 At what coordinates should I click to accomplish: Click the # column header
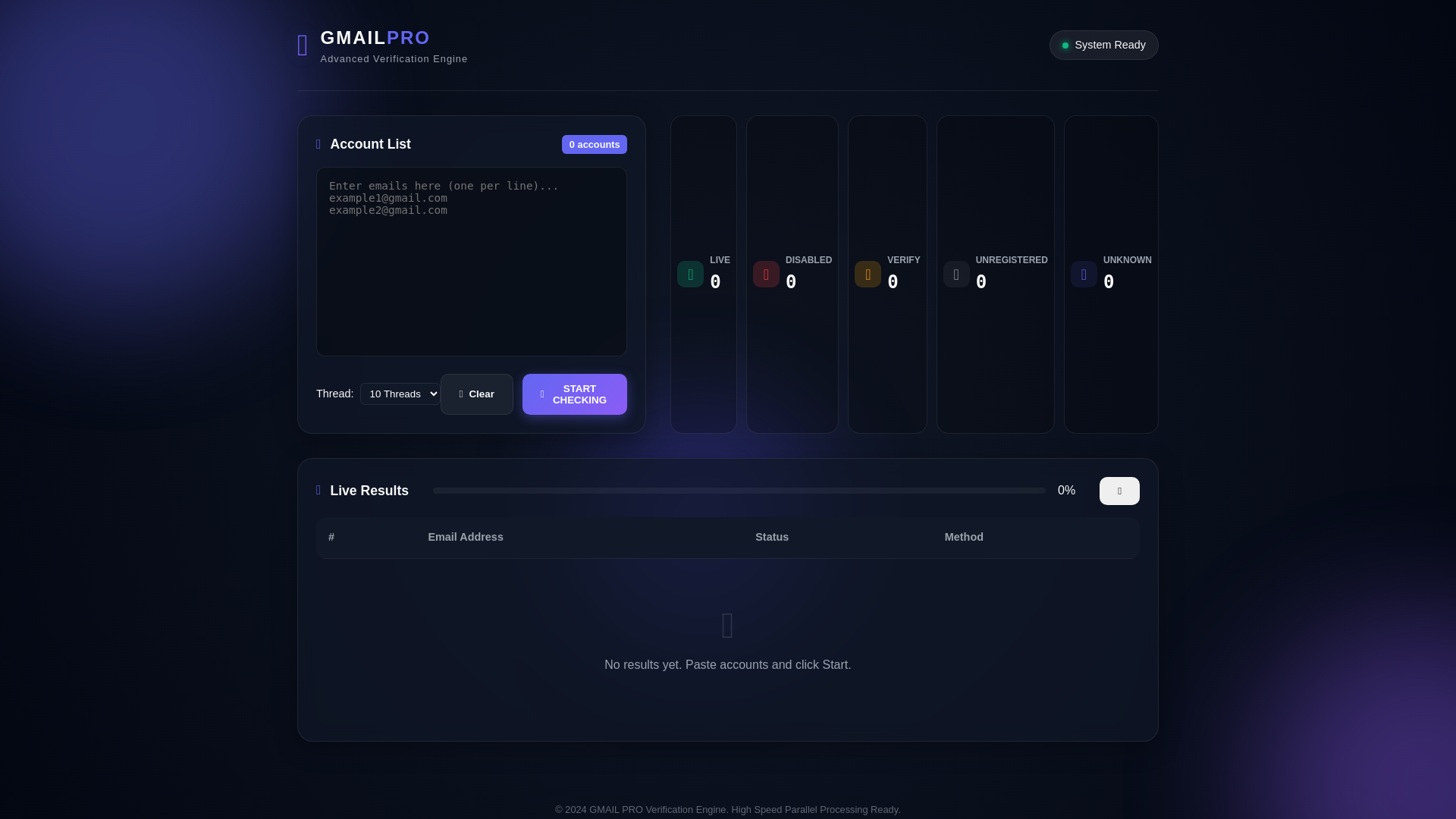point(331,537)
